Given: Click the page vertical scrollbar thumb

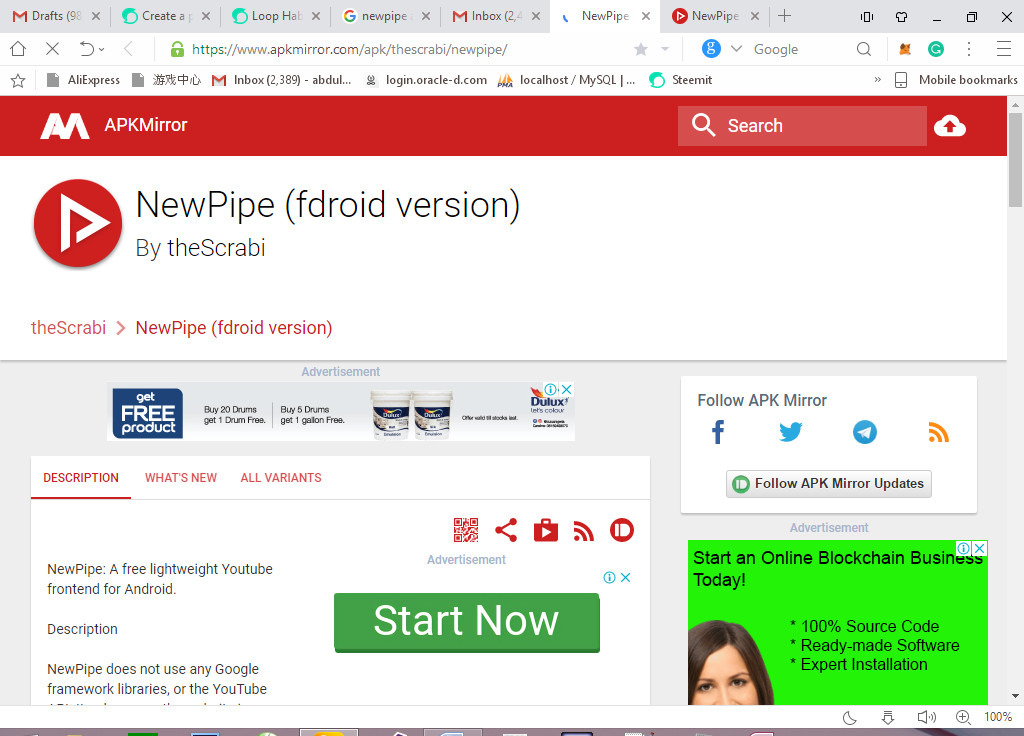Looking at the screenshot, I should click(x=1015, y=160).
